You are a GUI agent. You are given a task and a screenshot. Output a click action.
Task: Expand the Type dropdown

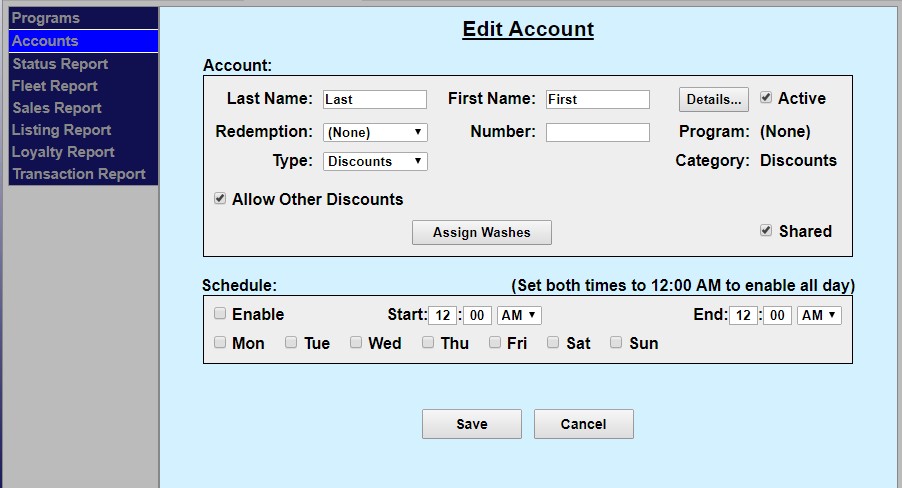[375, 161]
